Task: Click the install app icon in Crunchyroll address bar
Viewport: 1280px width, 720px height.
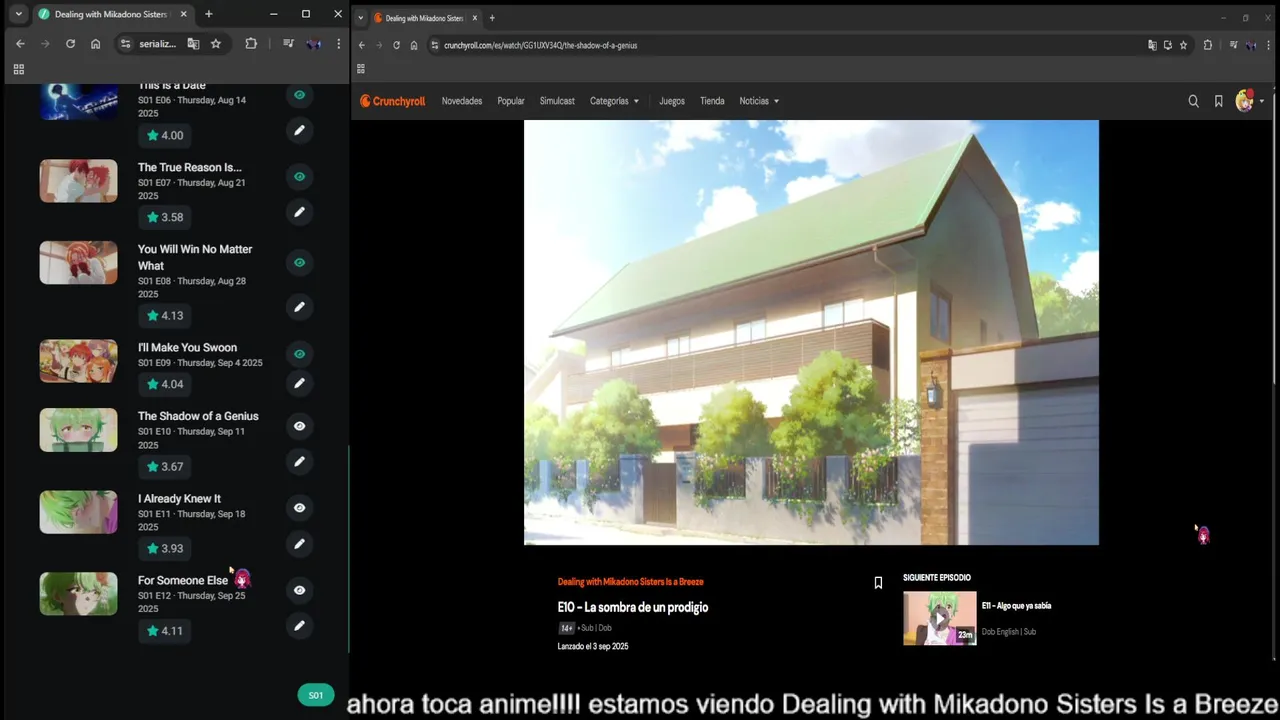Action: pos(1167,45)
